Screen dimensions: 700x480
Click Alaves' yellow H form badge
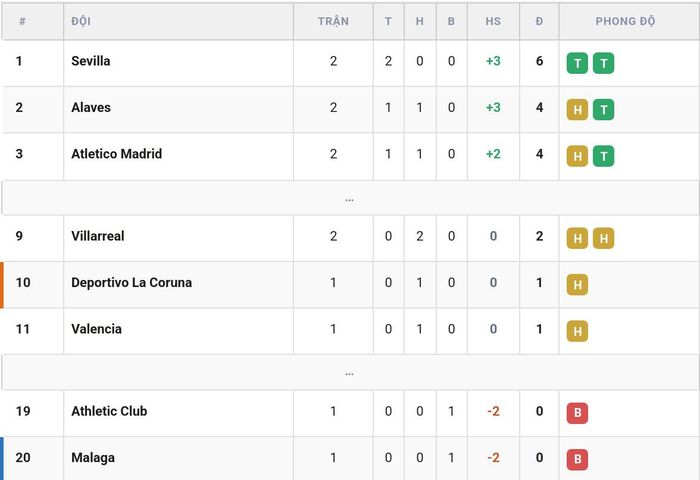(x=577, y=109)
